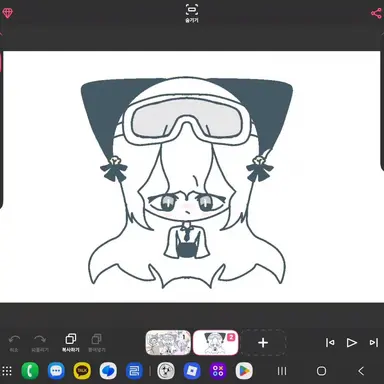The height and width of the screenshot is (384, 384).
Task: Go to home screen via circle button
Action: [x=321, y=371]
